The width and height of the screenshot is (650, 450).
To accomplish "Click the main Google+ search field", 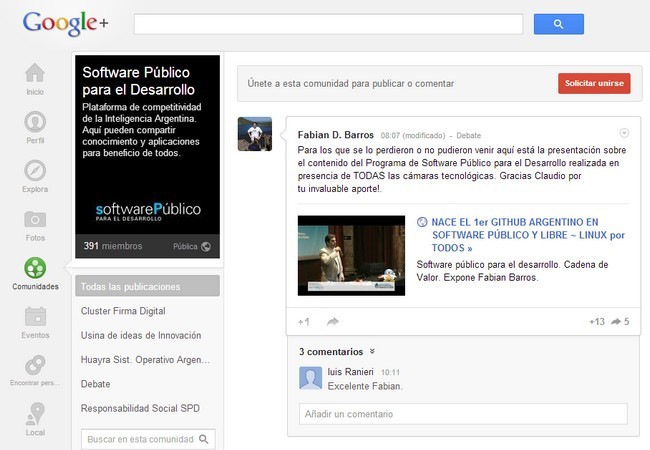I will (x=328, y=24).
